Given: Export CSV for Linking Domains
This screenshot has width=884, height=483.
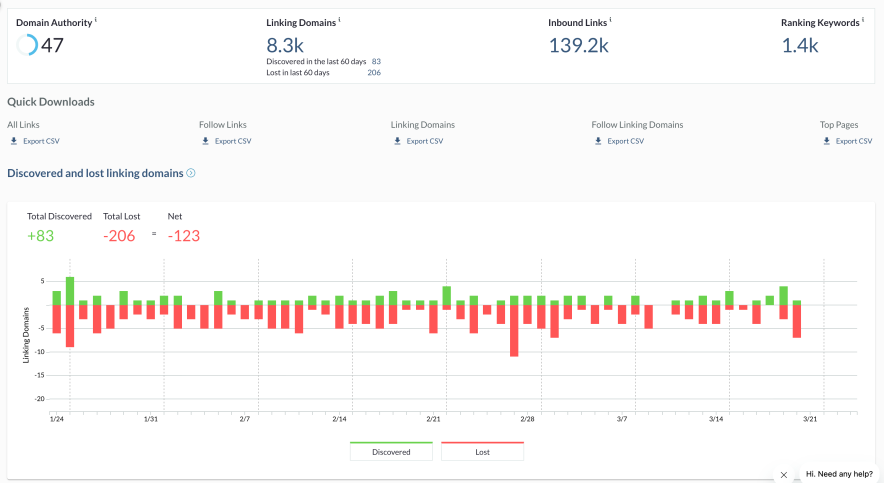Looking at the screenshot, I should (x=425, y=141).
